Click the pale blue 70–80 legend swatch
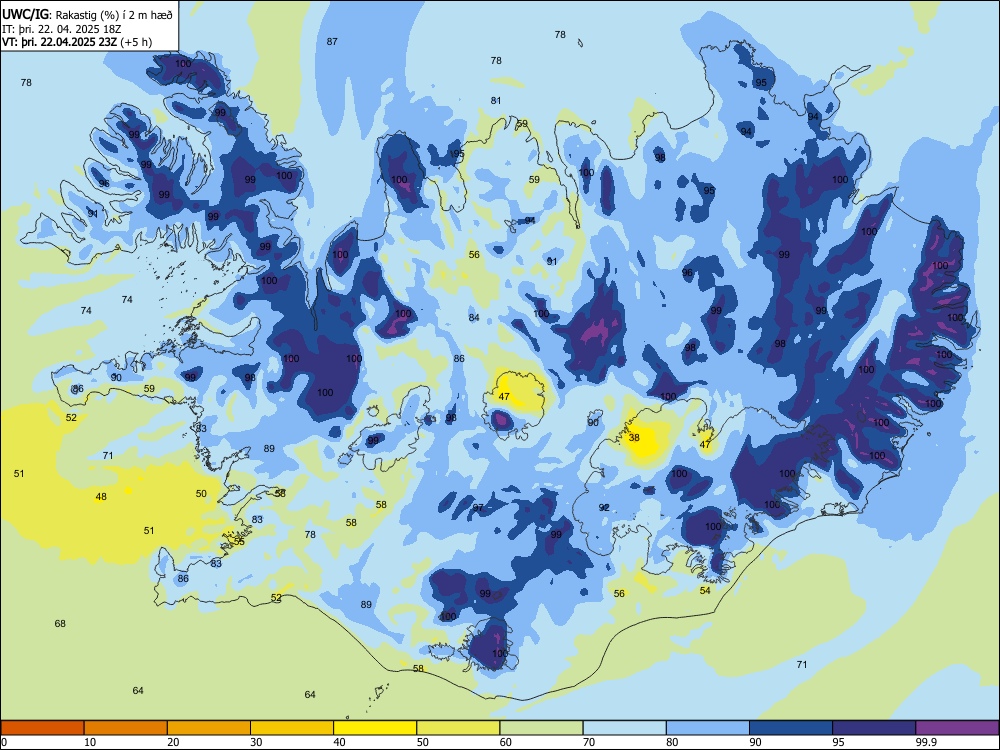 click(624, 728)
